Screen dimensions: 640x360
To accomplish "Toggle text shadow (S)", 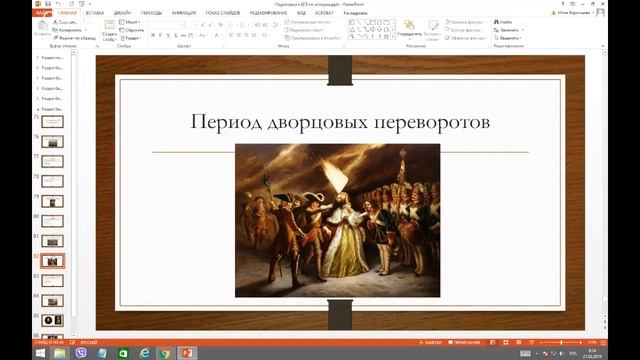I will coord(176,36).
